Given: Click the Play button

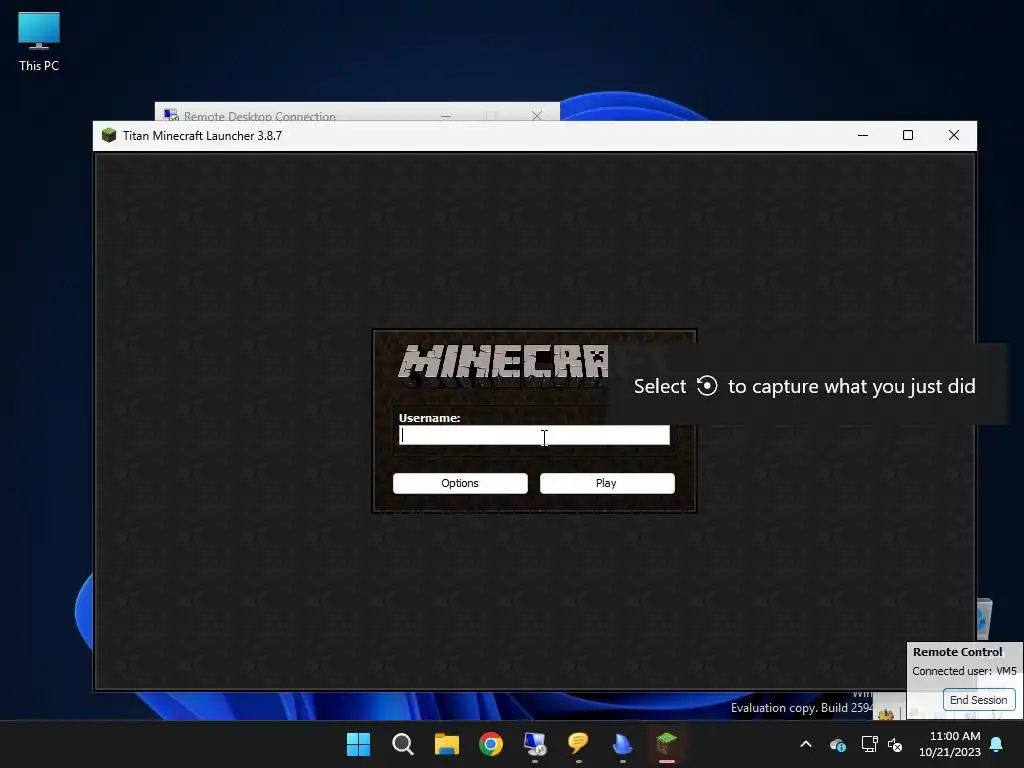Looking at the screenshot, I should click(607, 483).
